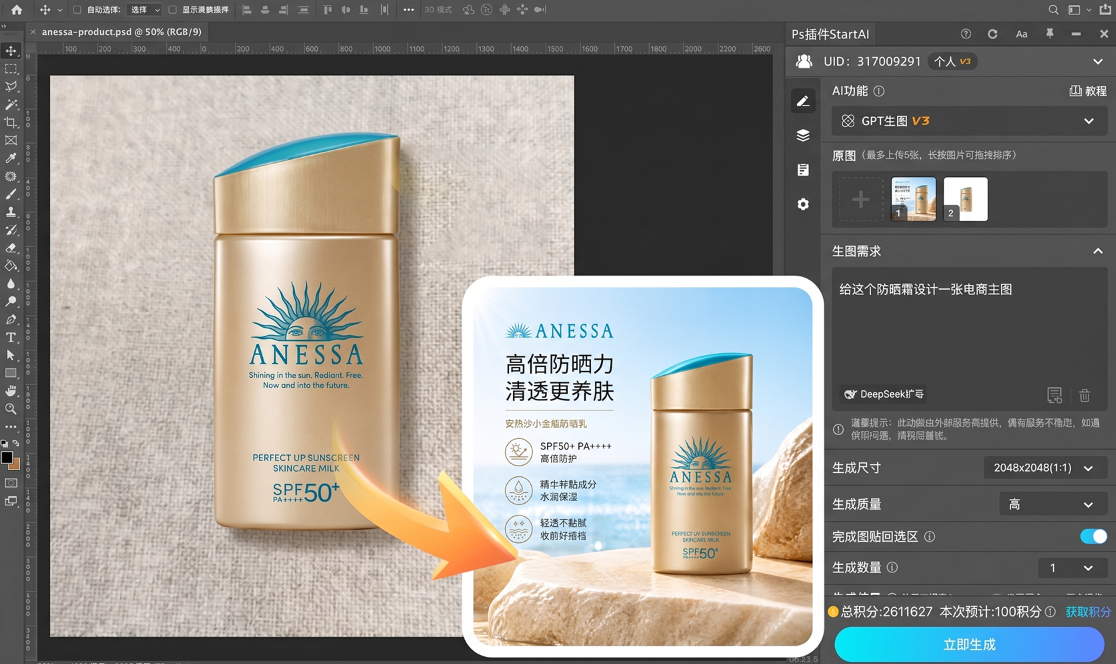1116x664 pixels.
Task: Select the Magic Wand tool
Action: point(11,105)
